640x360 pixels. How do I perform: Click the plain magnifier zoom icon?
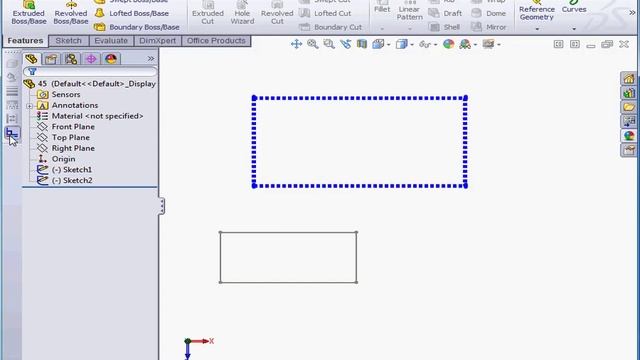313,44
